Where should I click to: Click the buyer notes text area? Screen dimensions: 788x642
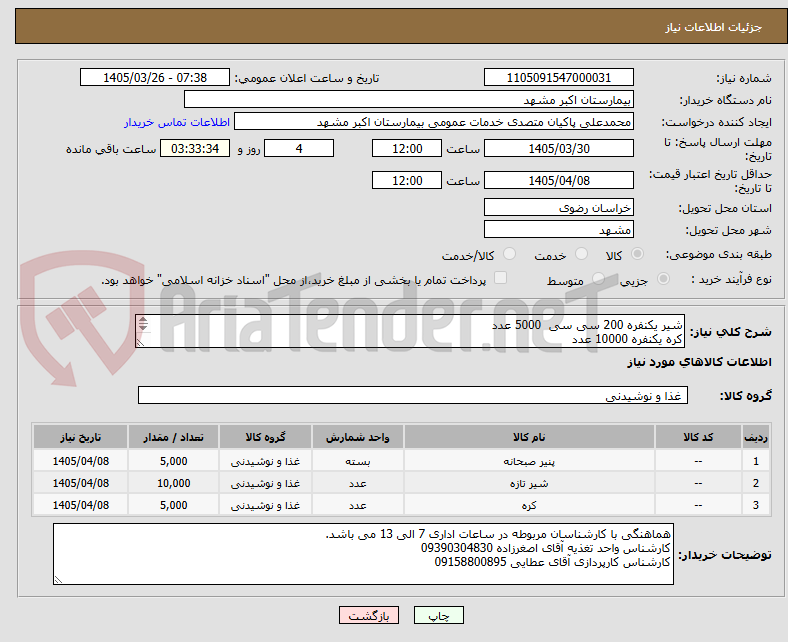click(363, 554)
